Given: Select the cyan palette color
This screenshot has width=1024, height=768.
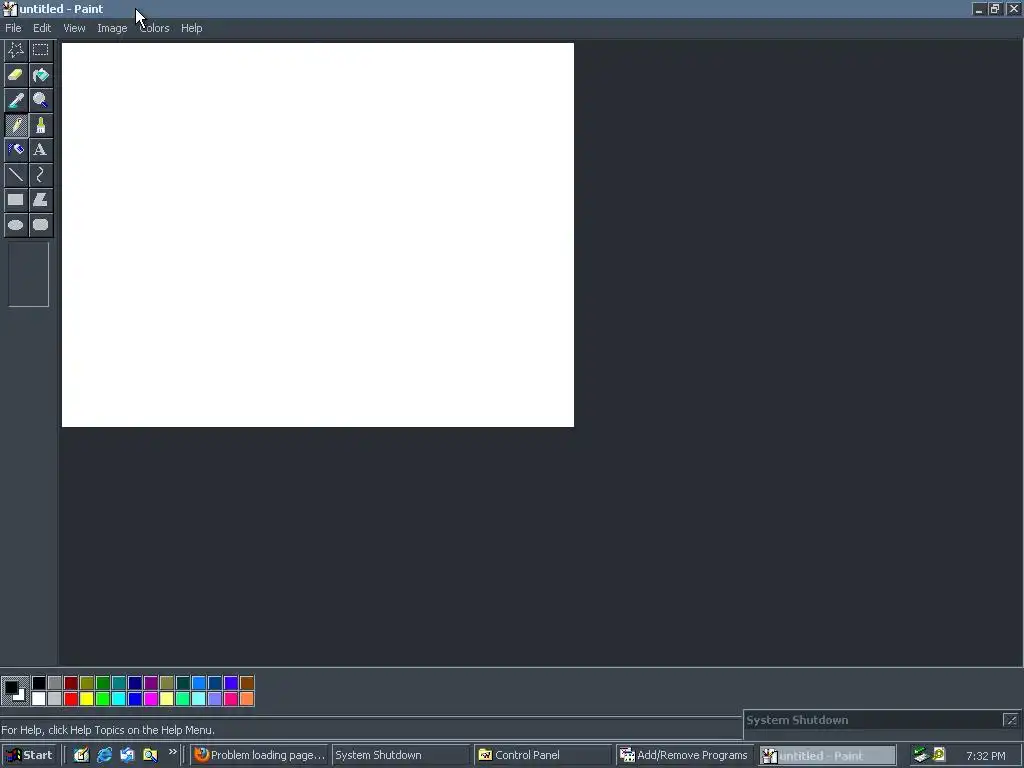Looking at the screenshot, I should (119, 699).
